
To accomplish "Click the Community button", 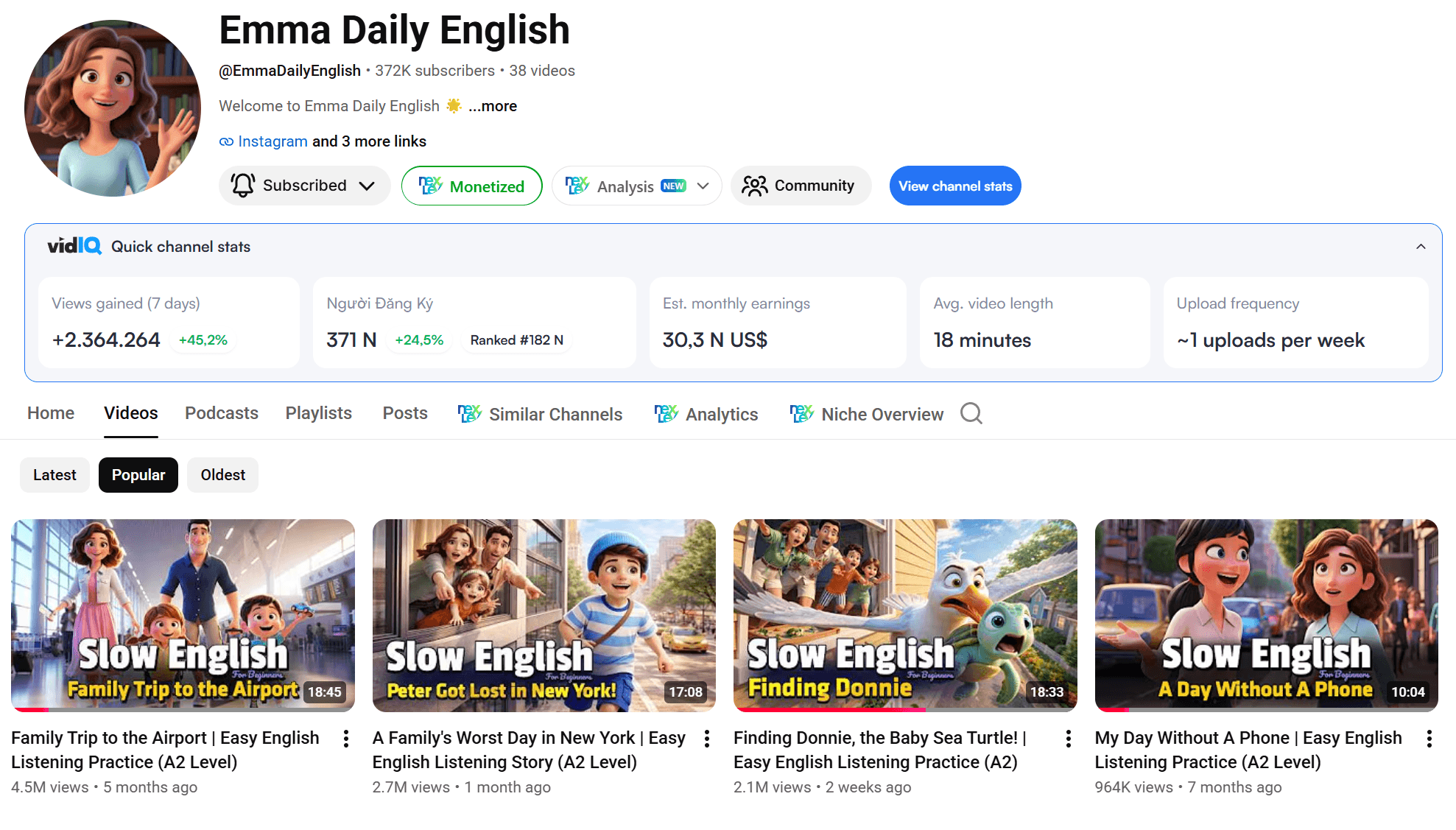I will (801, 186).
